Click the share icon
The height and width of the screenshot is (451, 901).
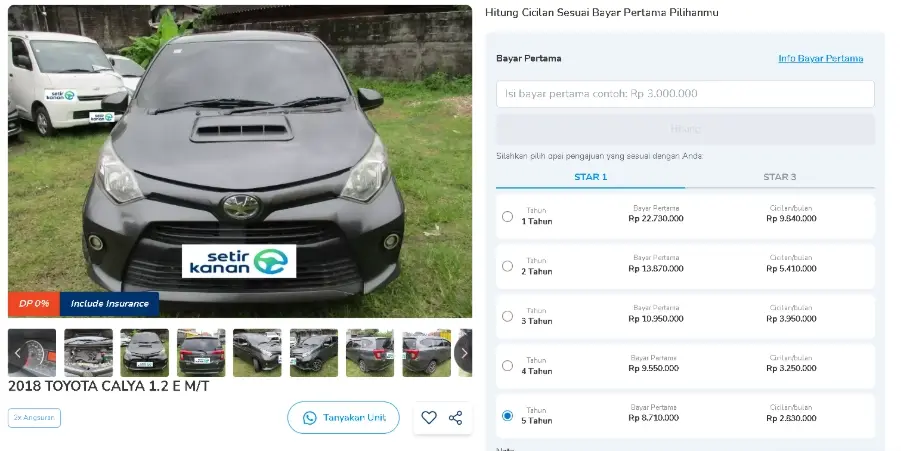tap(456, 418)
